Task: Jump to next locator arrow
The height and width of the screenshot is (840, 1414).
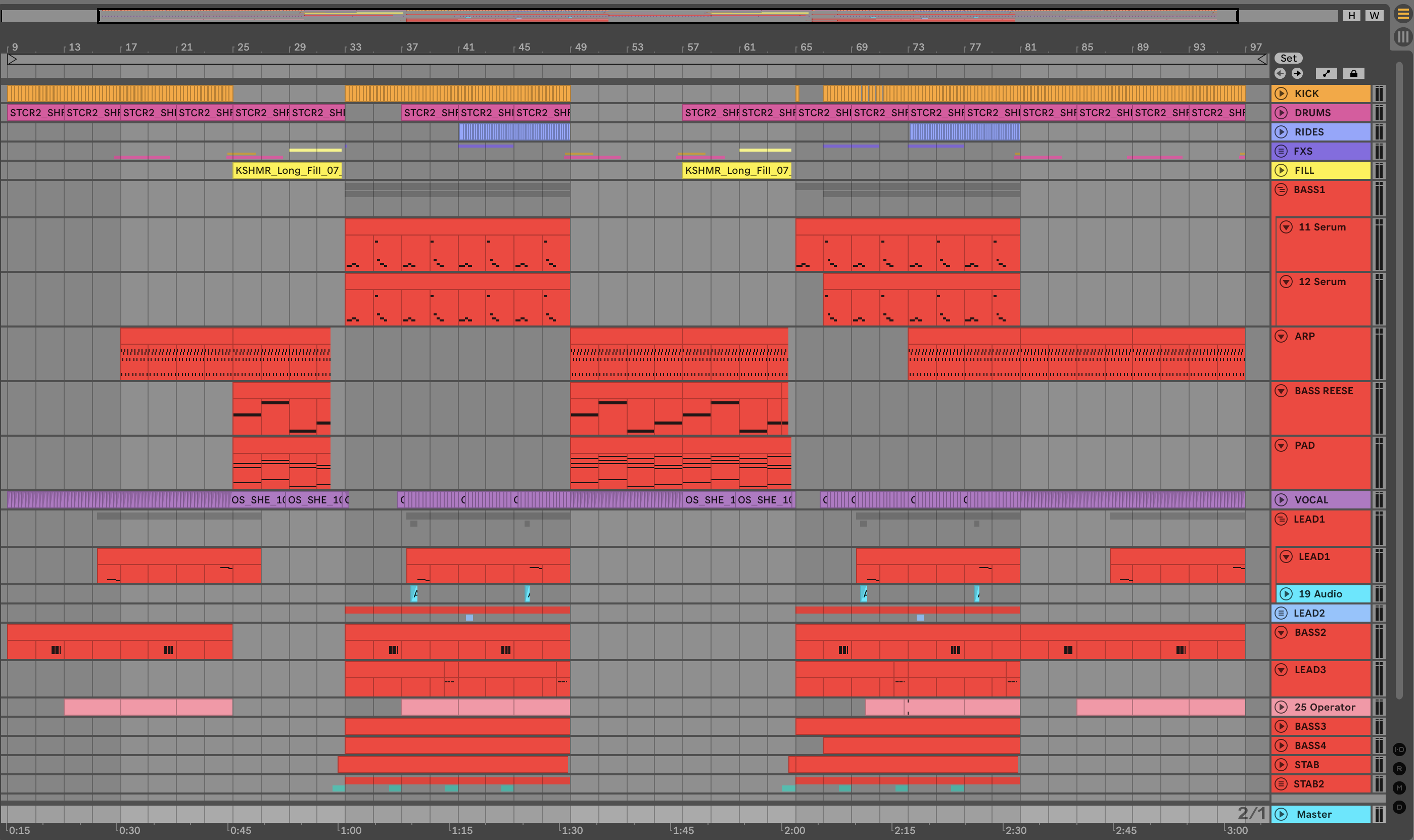Action: (1297, 74)
